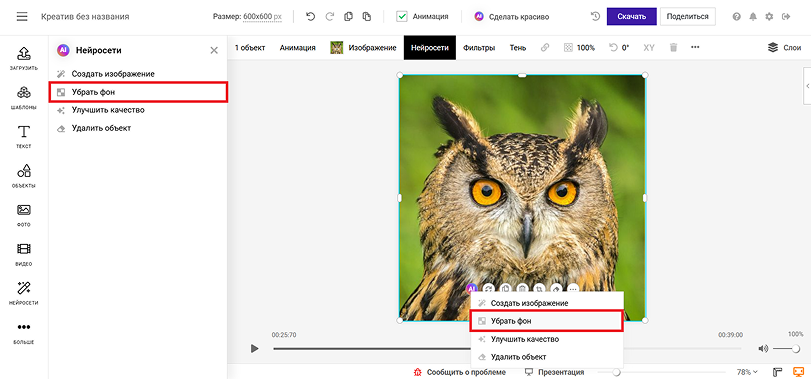The width and height of the screenshot is (811, 379).
Task: Click the trash icon on floating image toolbar
Action: pos(522,289)
